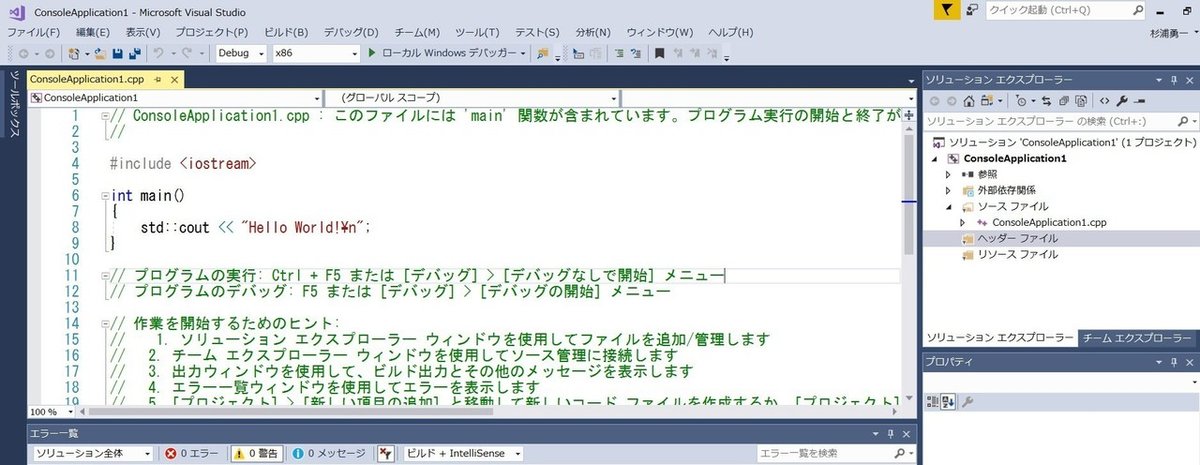
Task: Collapse the main() function outline box
Action: (105, 196)
